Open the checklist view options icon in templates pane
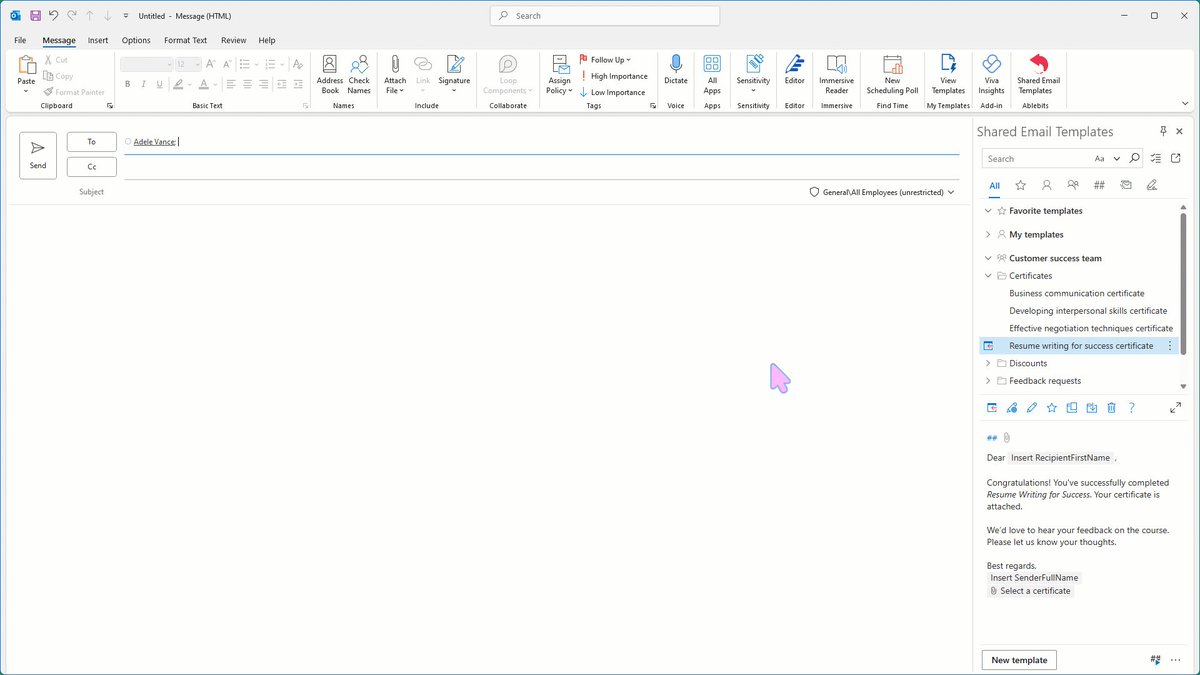1200x675 pixels. (1156, 158)
